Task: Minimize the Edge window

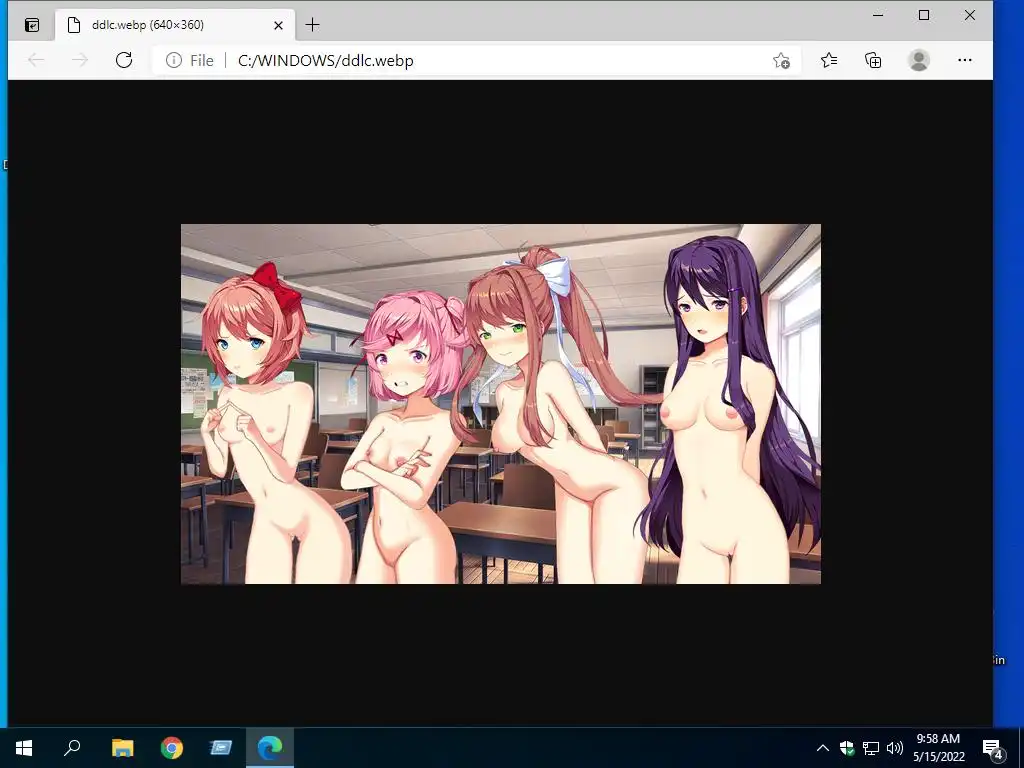Action: pyautogui.click(x=878, y=15)
